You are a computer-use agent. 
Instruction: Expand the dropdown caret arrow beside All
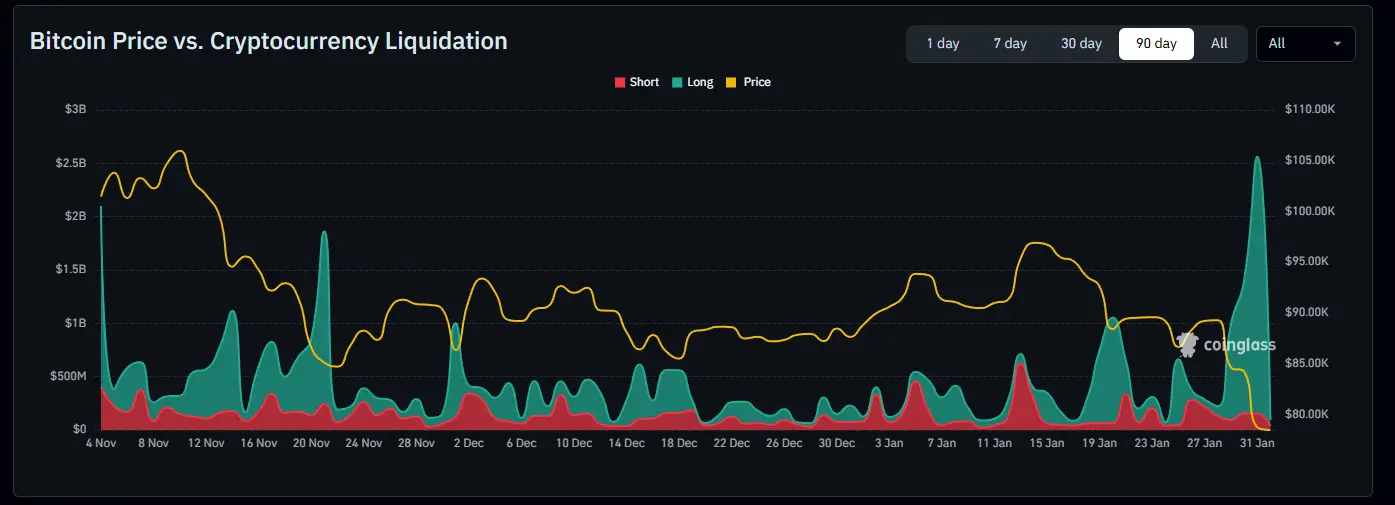pos(1337,44)
